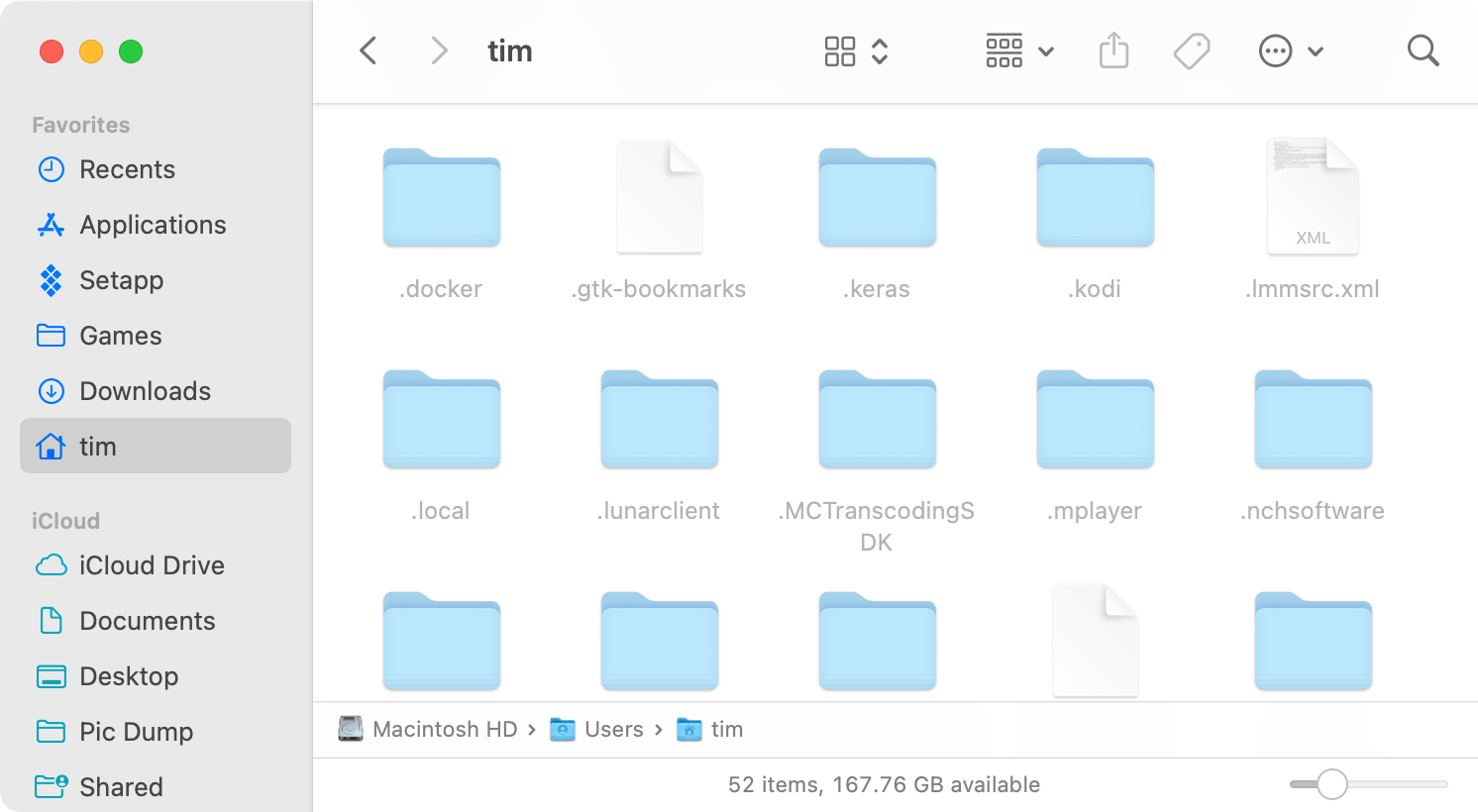
Task: Expand the view options chevron
Action: coord(880,50)
